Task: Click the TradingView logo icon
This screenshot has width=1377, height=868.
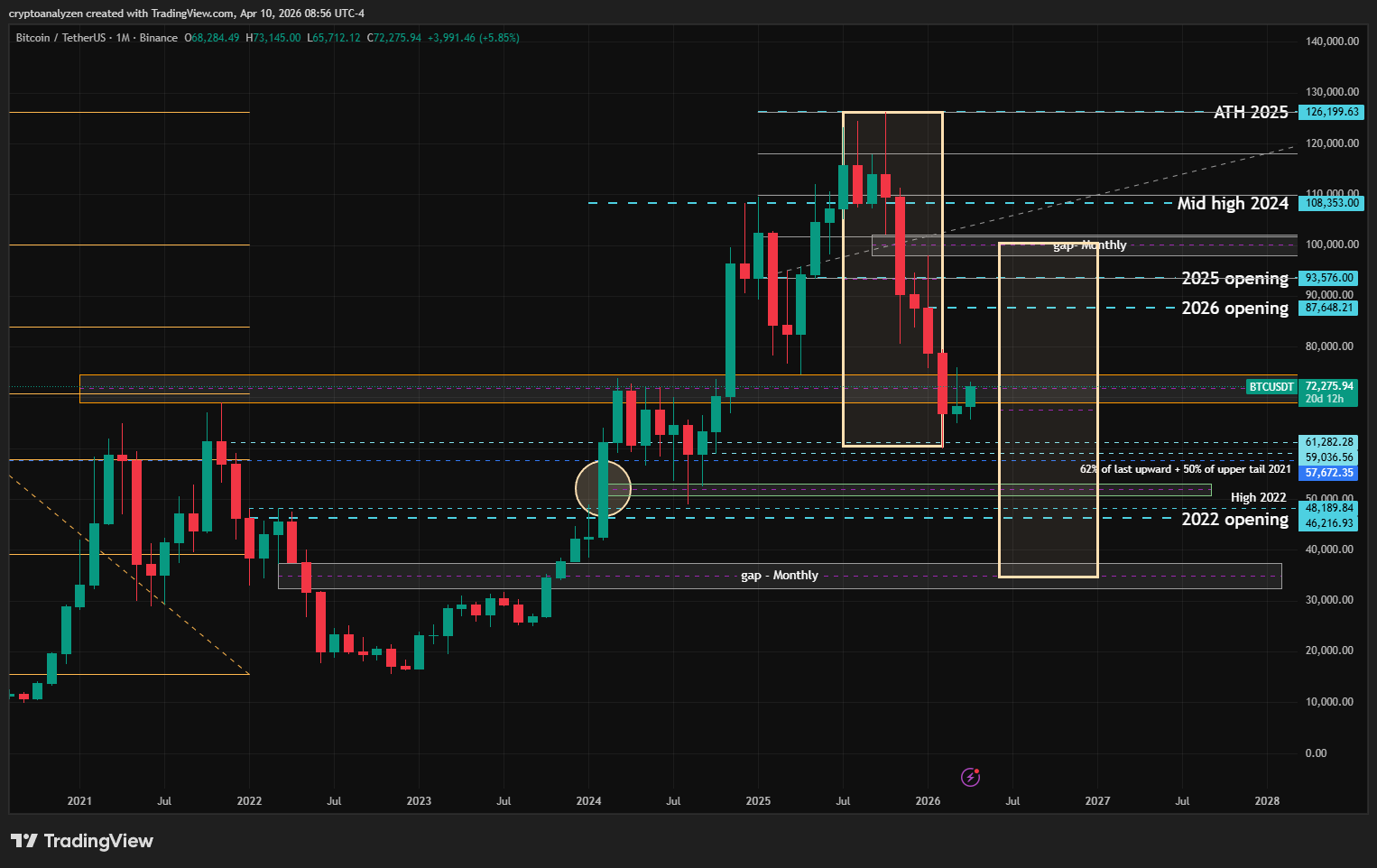Action: click(x=23, y=841)
